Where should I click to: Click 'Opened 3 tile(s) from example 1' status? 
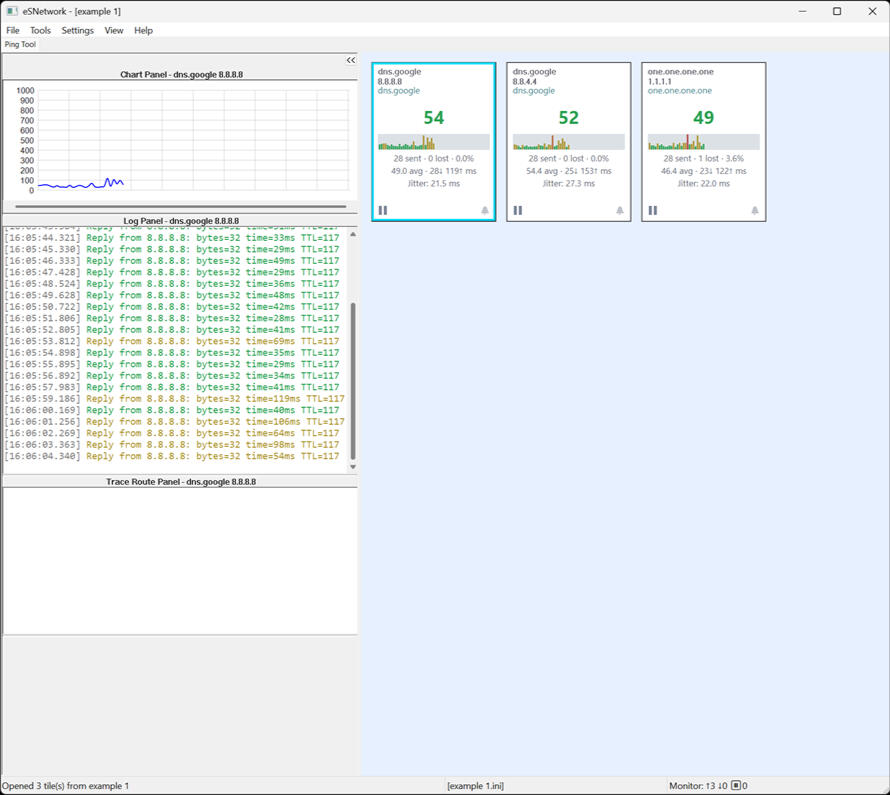tap(65, 786)
